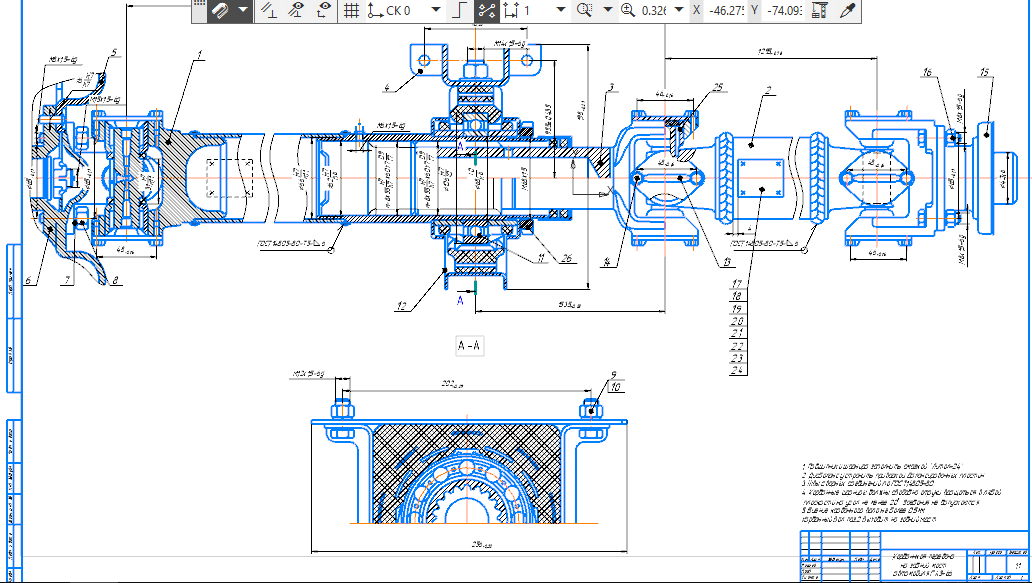This screenshot has width=1032, height=583.
Task: Toggle the magnet snap tool
Action: coord(220,11)
